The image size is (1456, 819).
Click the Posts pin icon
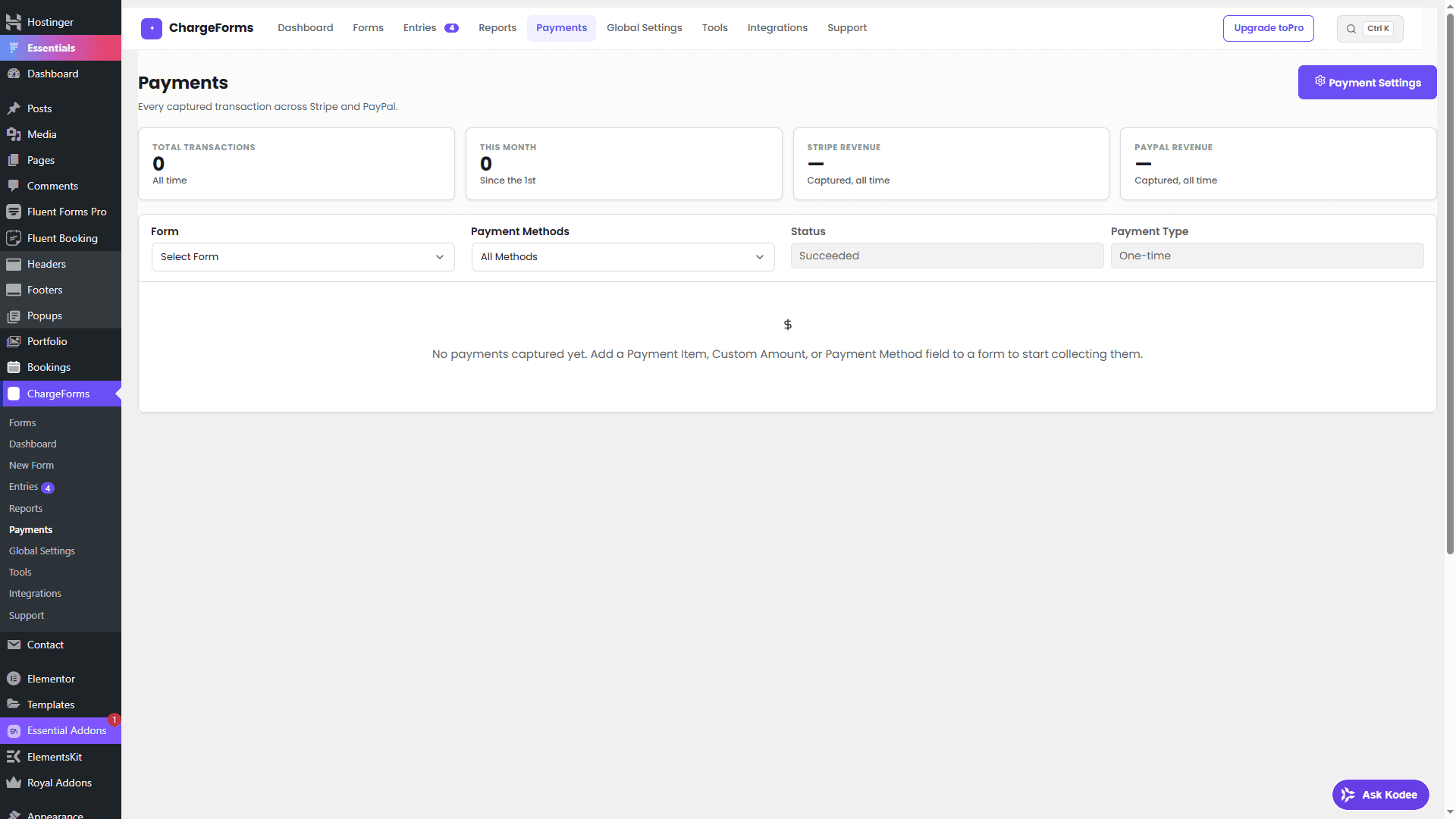[14, 108]
